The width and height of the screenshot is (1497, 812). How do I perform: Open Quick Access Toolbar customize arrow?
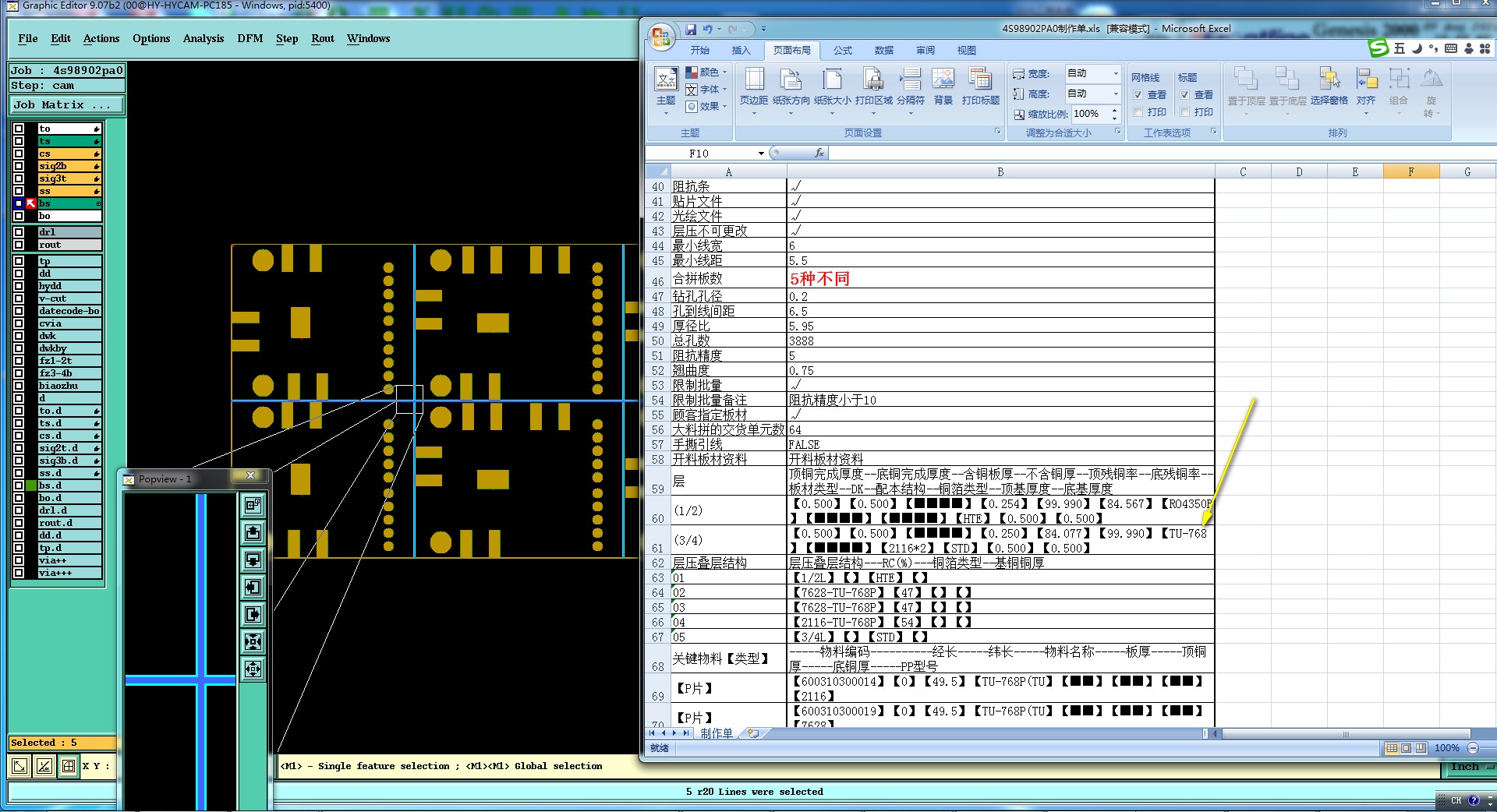pos(763,29)
